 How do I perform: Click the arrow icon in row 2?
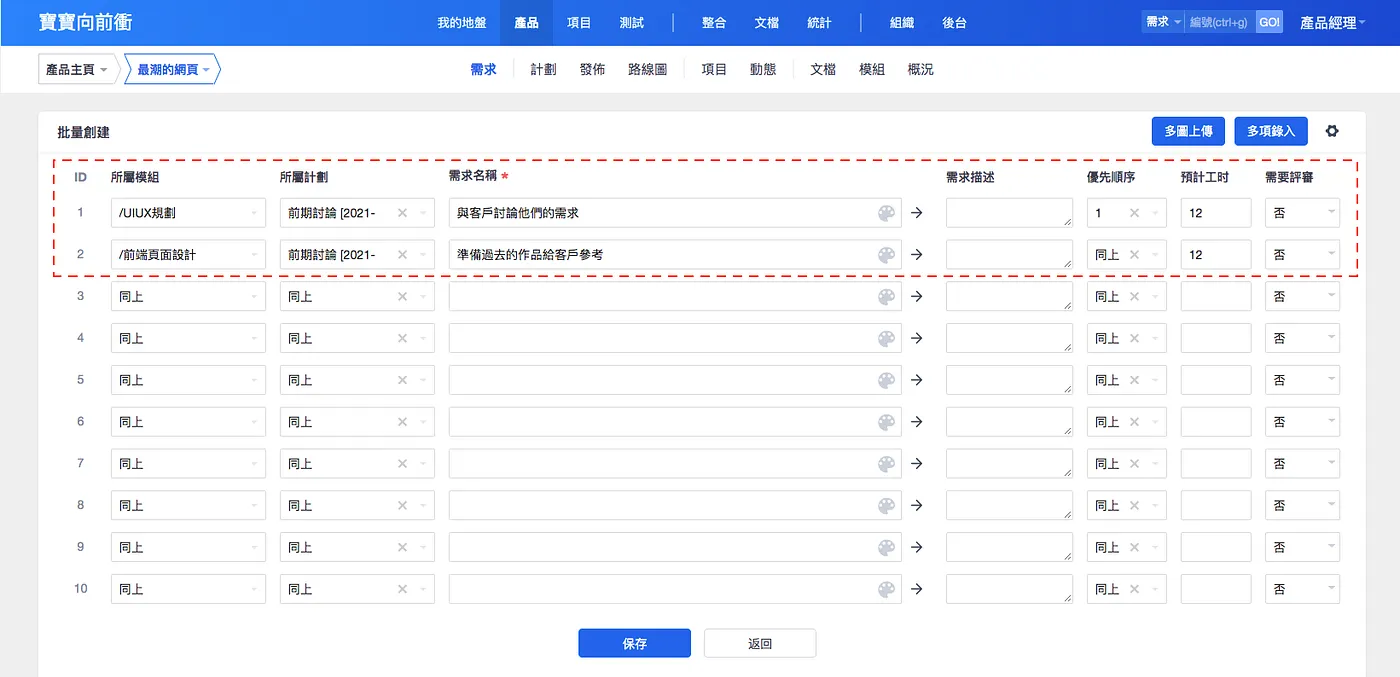tap(917, 255)
